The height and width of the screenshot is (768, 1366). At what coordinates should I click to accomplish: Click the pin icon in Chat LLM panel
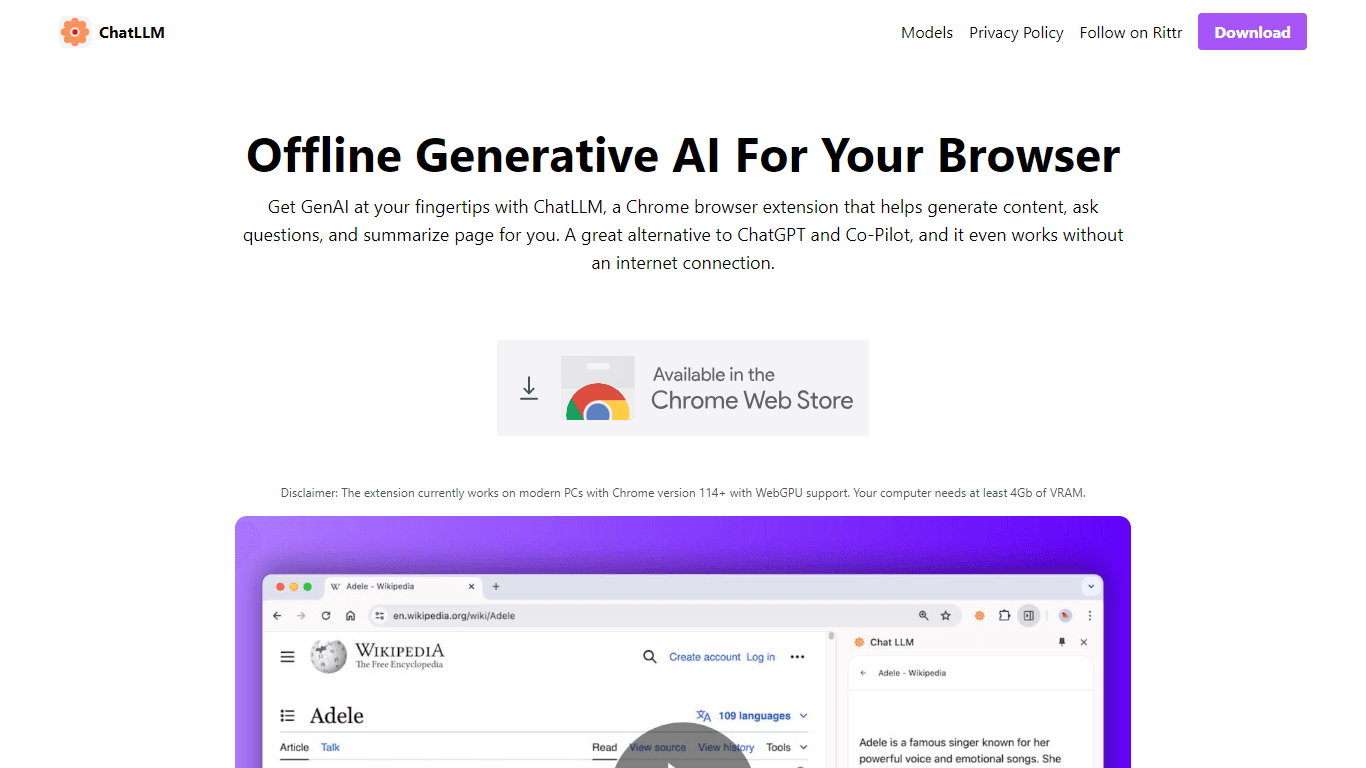coord(1062,642)
